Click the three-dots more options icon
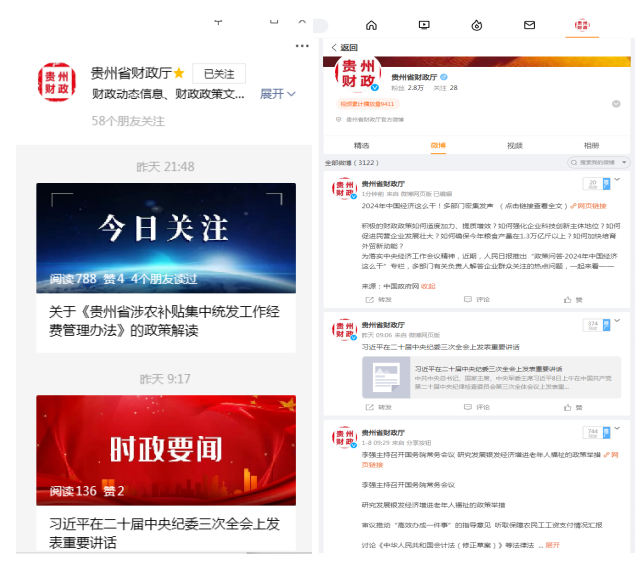 [302, 46]
